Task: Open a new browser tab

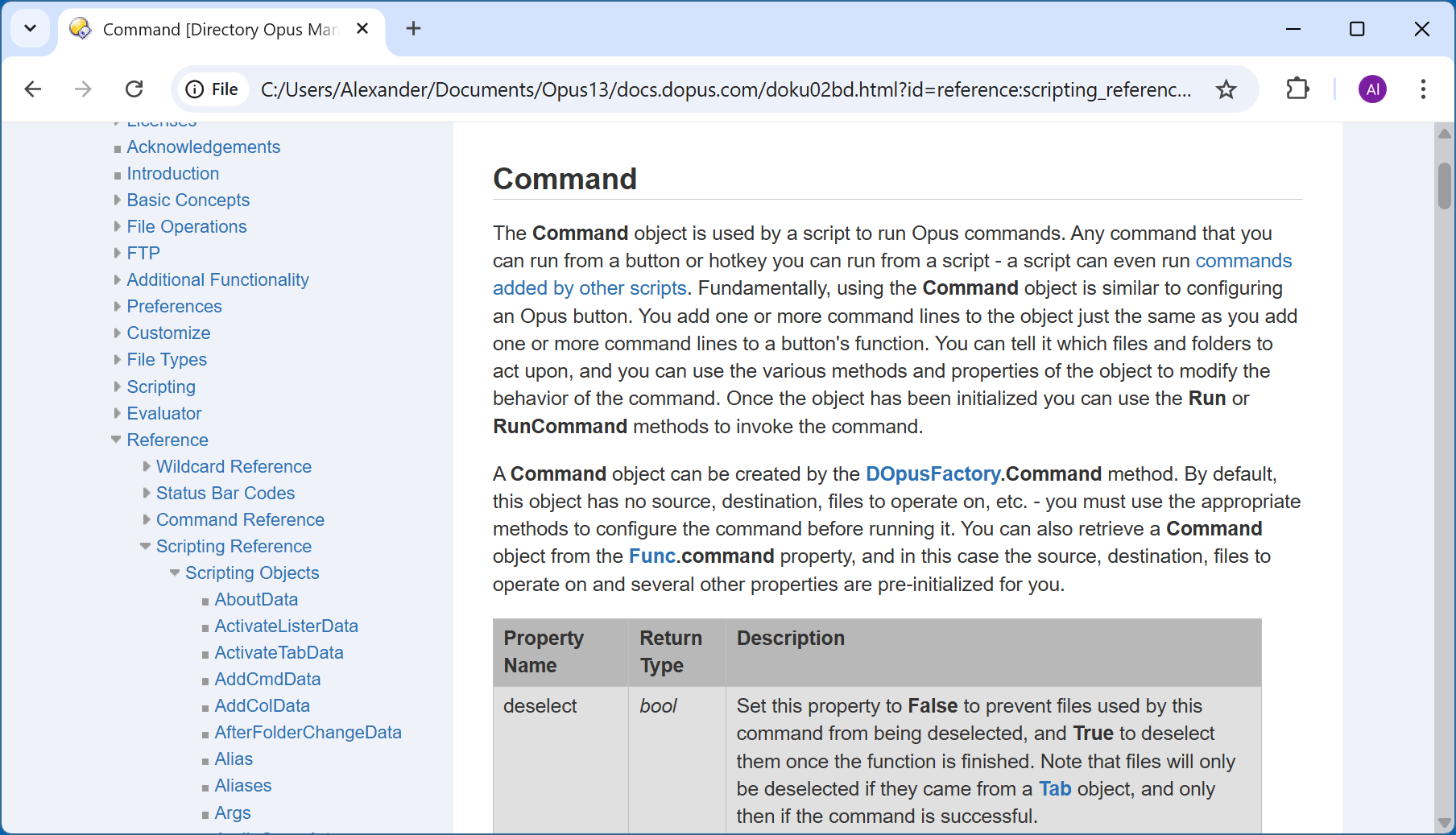Action: coord(413,29)
